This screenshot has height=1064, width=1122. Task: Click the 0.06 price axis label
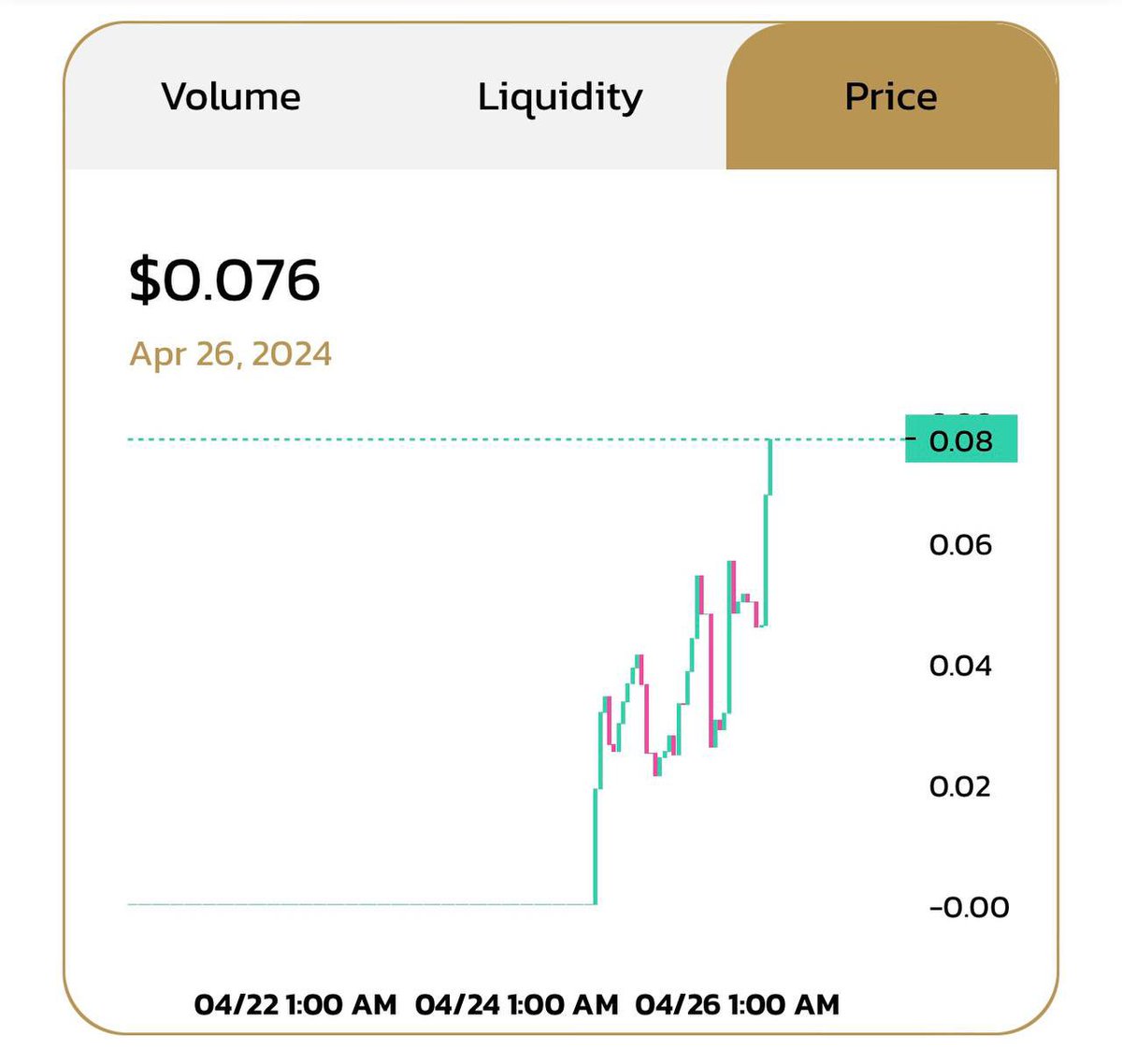pyautogui.click(x=960, y=544)
